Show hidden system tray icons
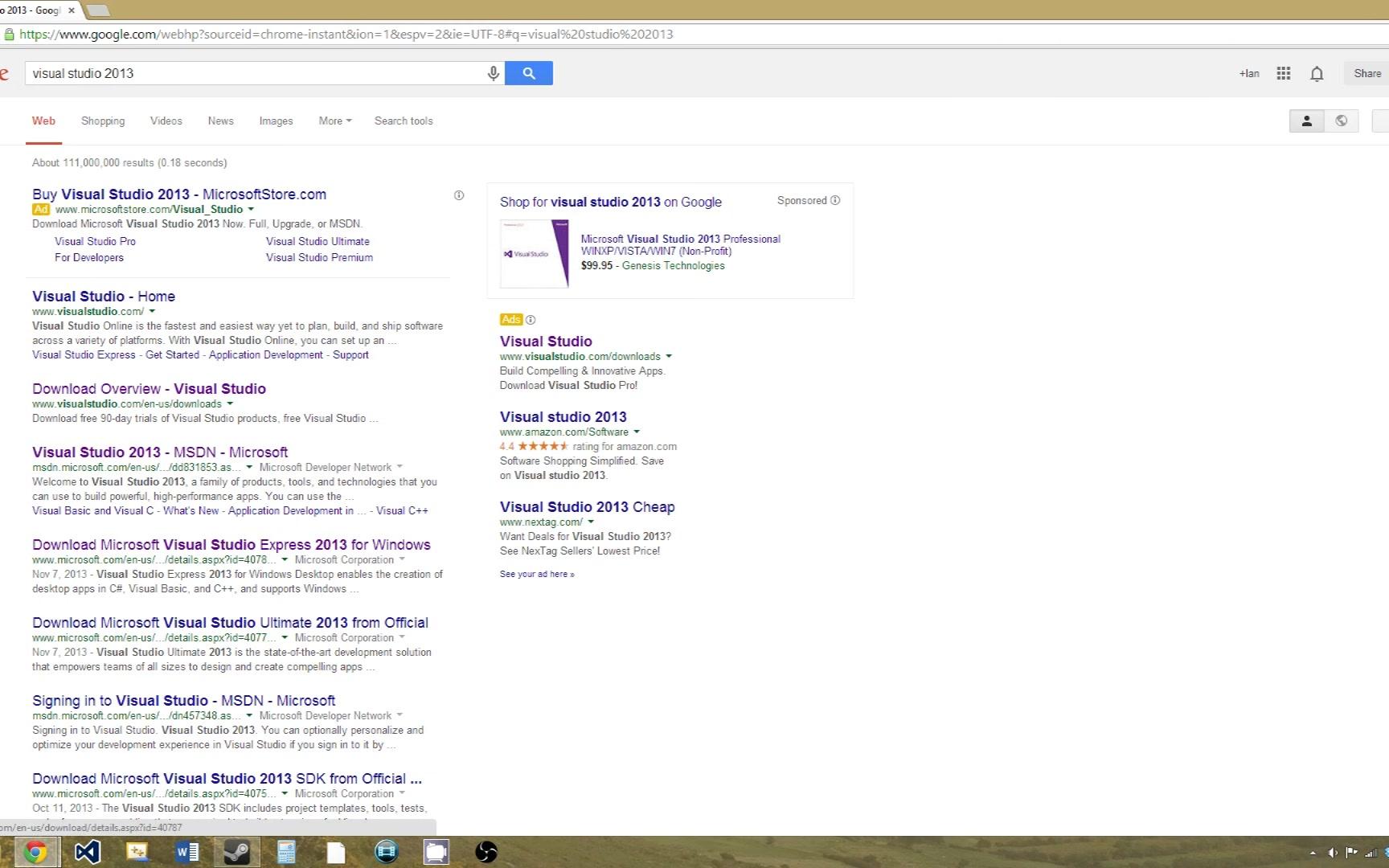Screen dimensions: 1389x868 pyautogui.click(x=1313, y=853)
